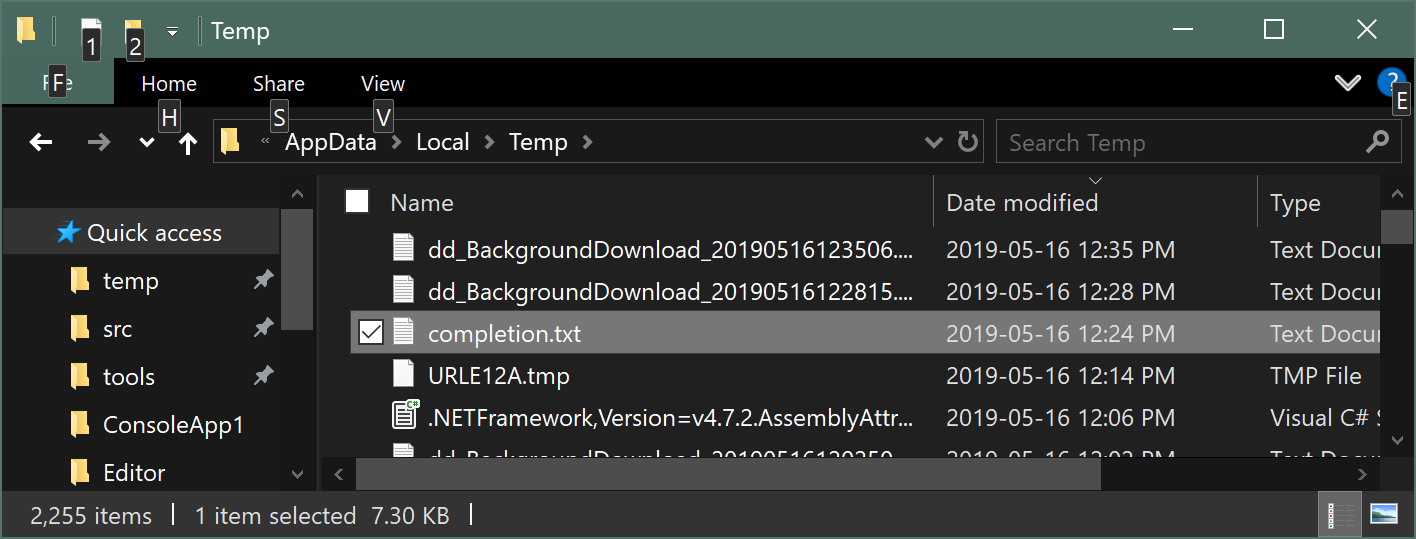Go forward with the Forward arrow

(x=98, y=142)
